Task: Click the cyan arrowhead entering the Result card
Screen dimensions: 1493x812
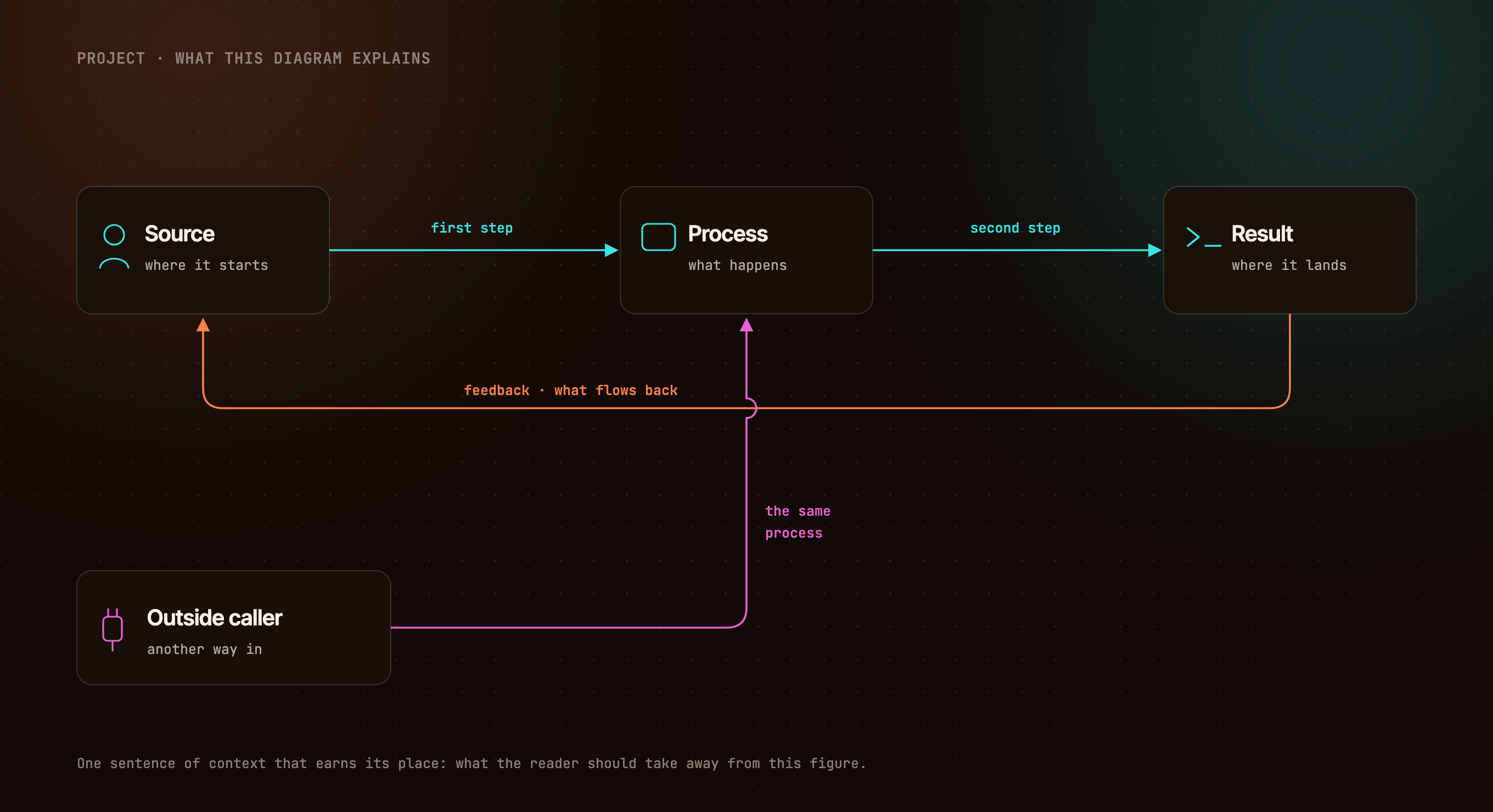Action: tap(1155, 250)
